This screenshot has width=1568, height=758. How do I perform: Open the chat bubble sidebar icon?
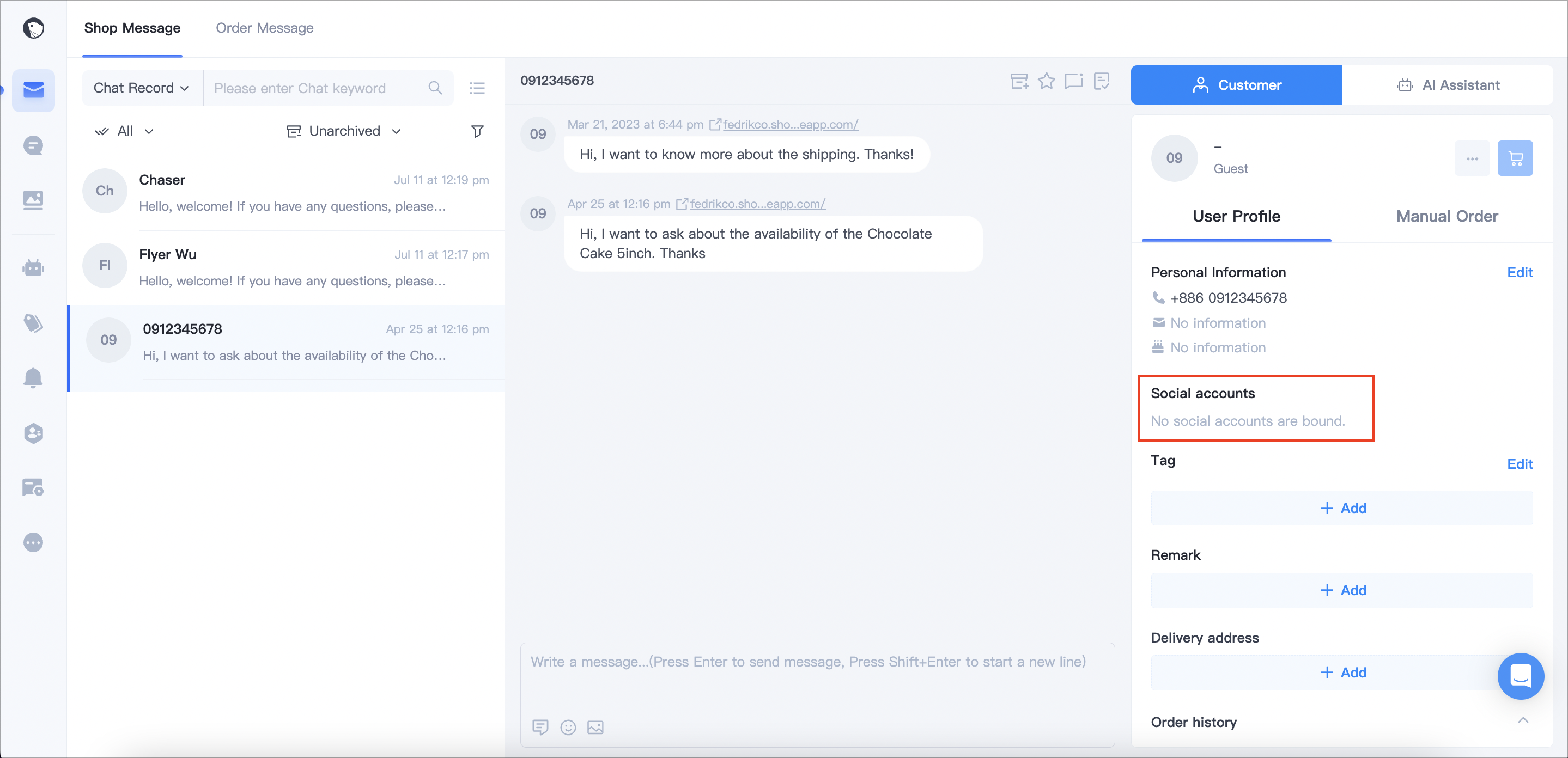(x=33, y=145)
